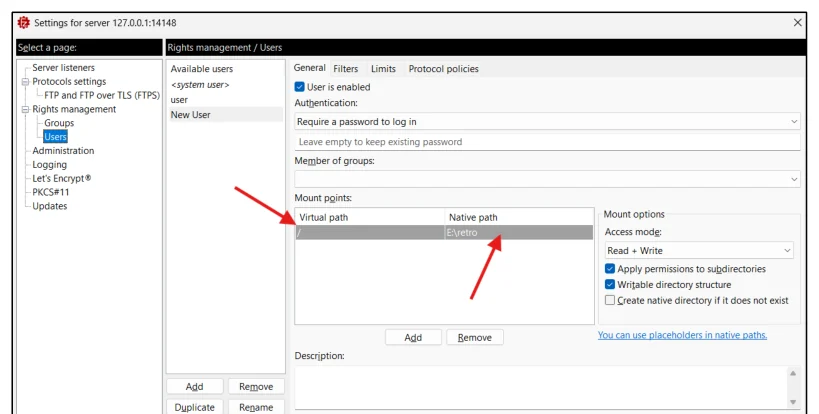The height and width of the screenshot is (414, 819).
Task: Select 'FTP and FTP over TLS (FTPS)' page
Action: (102, 95)
